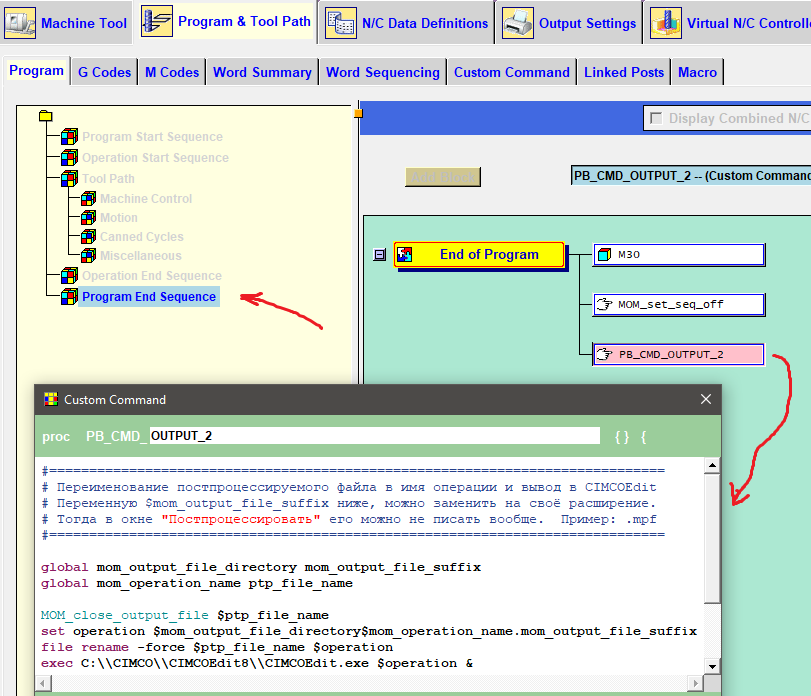Screen dimensions: 811x696
Task: Click the Machine Tool tab icon
Action: coord(21,22)
